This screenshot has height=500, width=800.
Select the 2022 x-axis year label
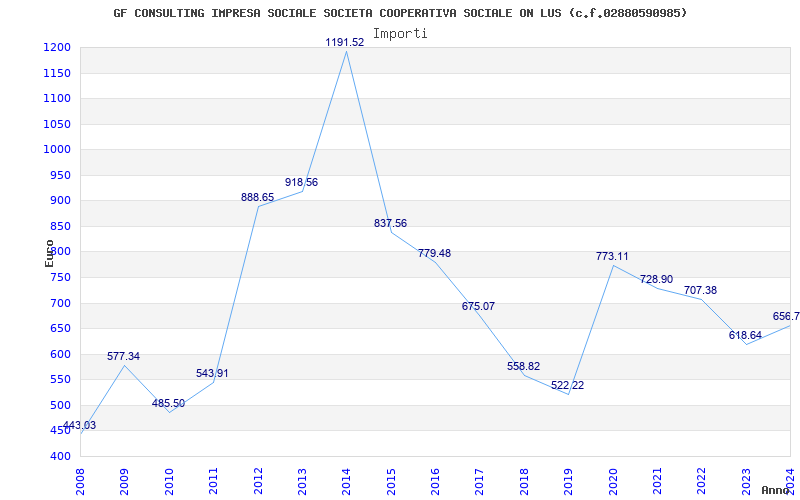702,481
